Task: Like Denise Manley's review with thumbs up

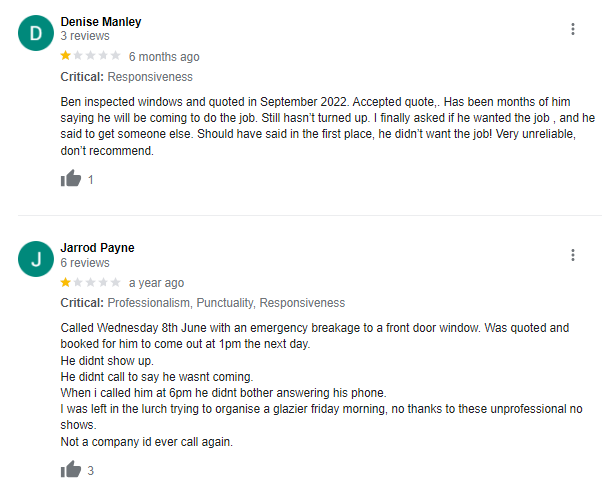Action: (71, 179)
